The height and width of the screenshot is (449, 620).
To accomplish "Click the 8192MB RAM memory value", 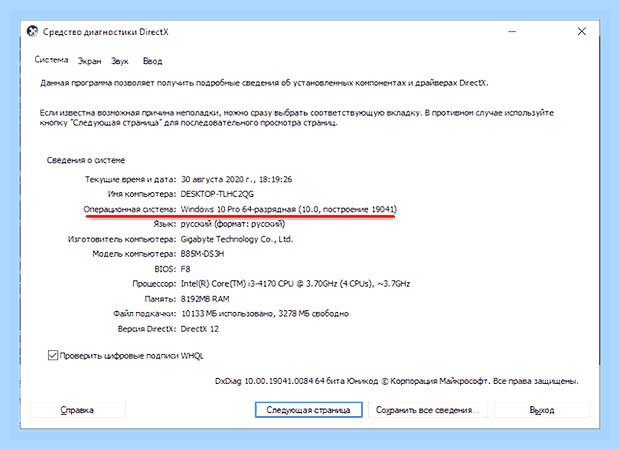I will click(x=205, y=299).
